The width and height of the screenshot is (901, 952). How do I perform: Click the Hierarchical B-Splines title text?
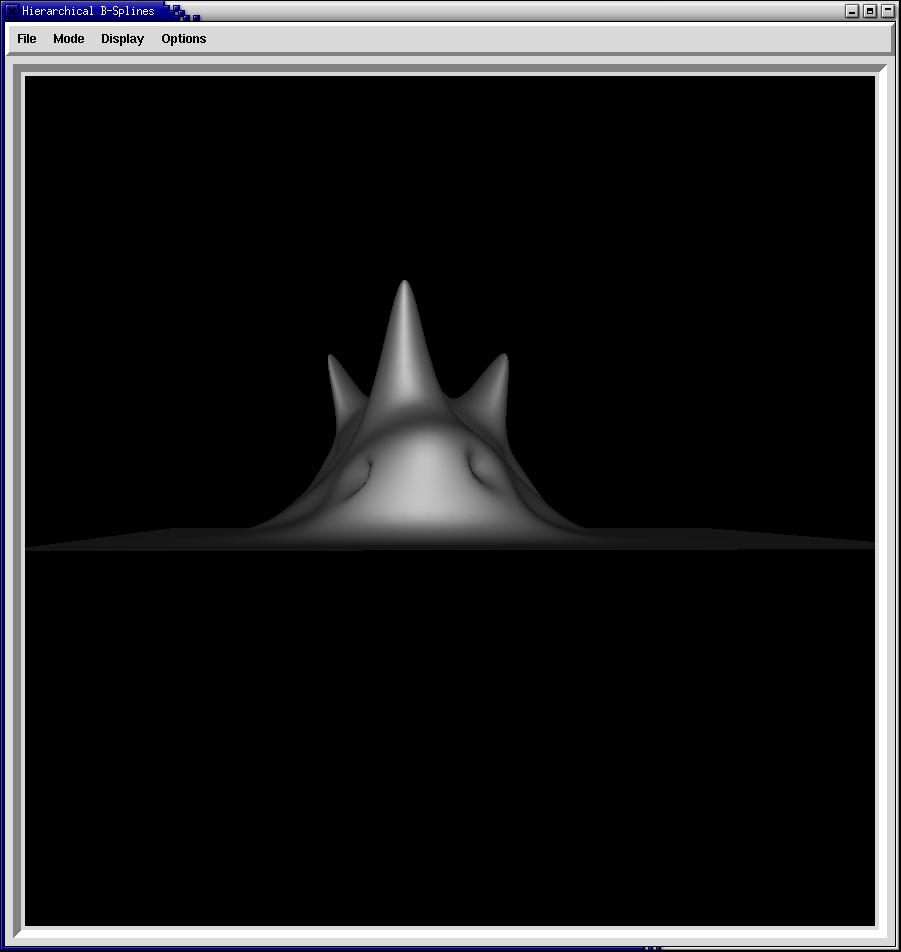pyautogui.click(x=88, y=11)
